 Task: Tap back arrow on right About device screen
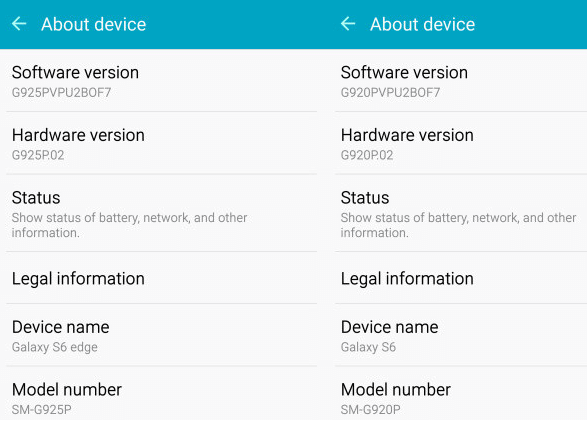pyautogui.click(x=348, y=24)
